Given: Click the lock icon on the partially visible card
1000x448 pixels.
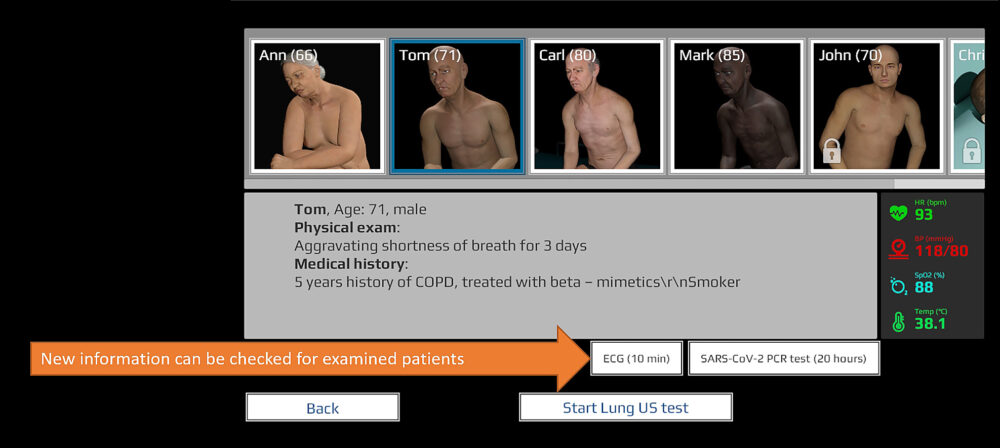Looking at the screenshot, I should [969, 151].
